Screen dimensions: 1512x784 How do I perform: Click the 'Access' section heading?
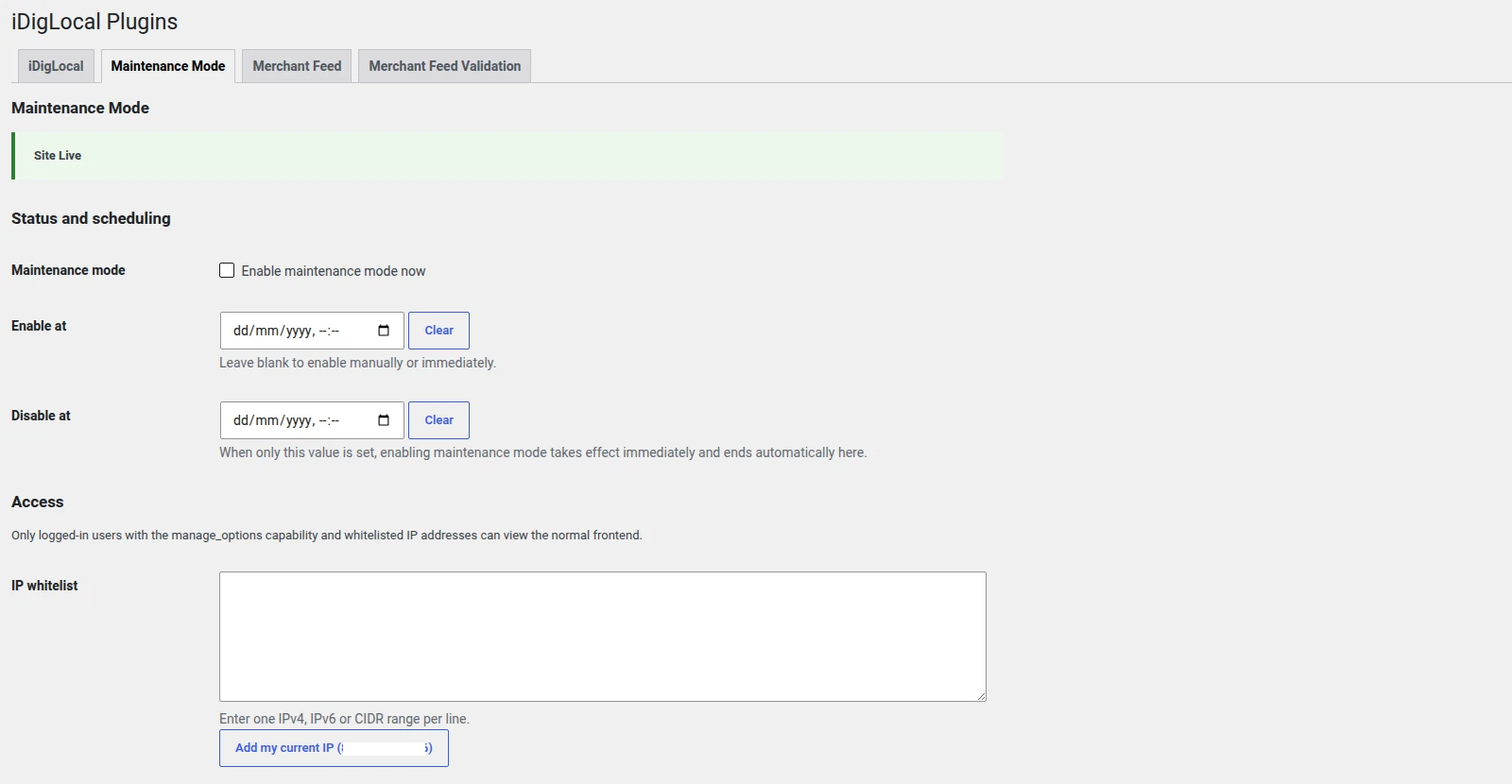[38, 503]
